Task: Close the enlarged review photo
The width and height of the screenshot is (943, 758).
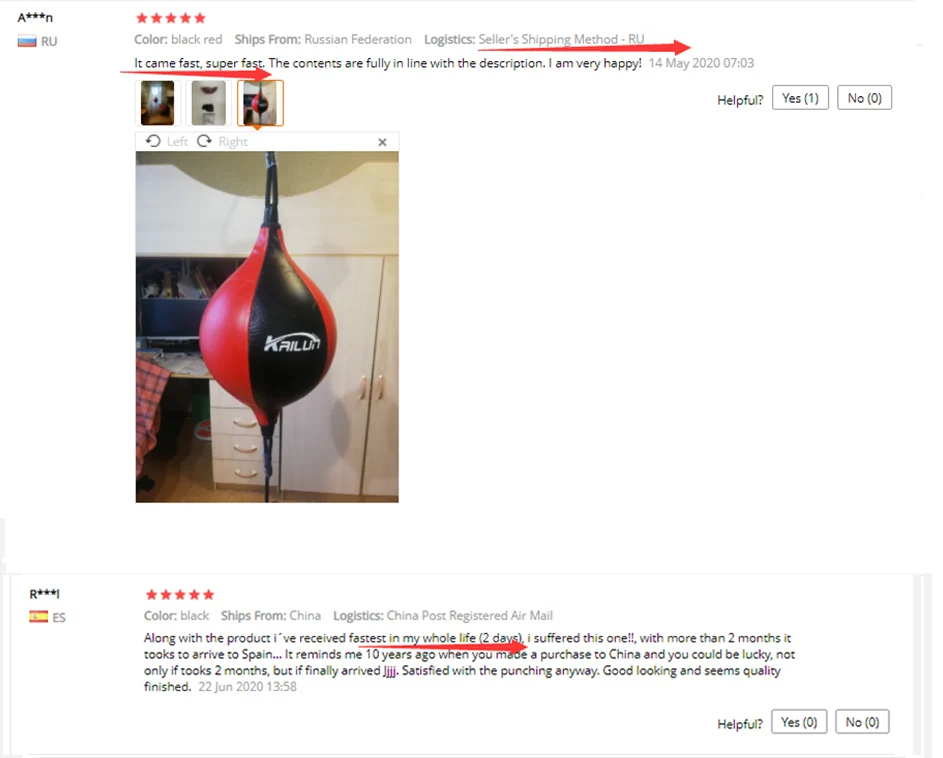Action: coord(382,142)
